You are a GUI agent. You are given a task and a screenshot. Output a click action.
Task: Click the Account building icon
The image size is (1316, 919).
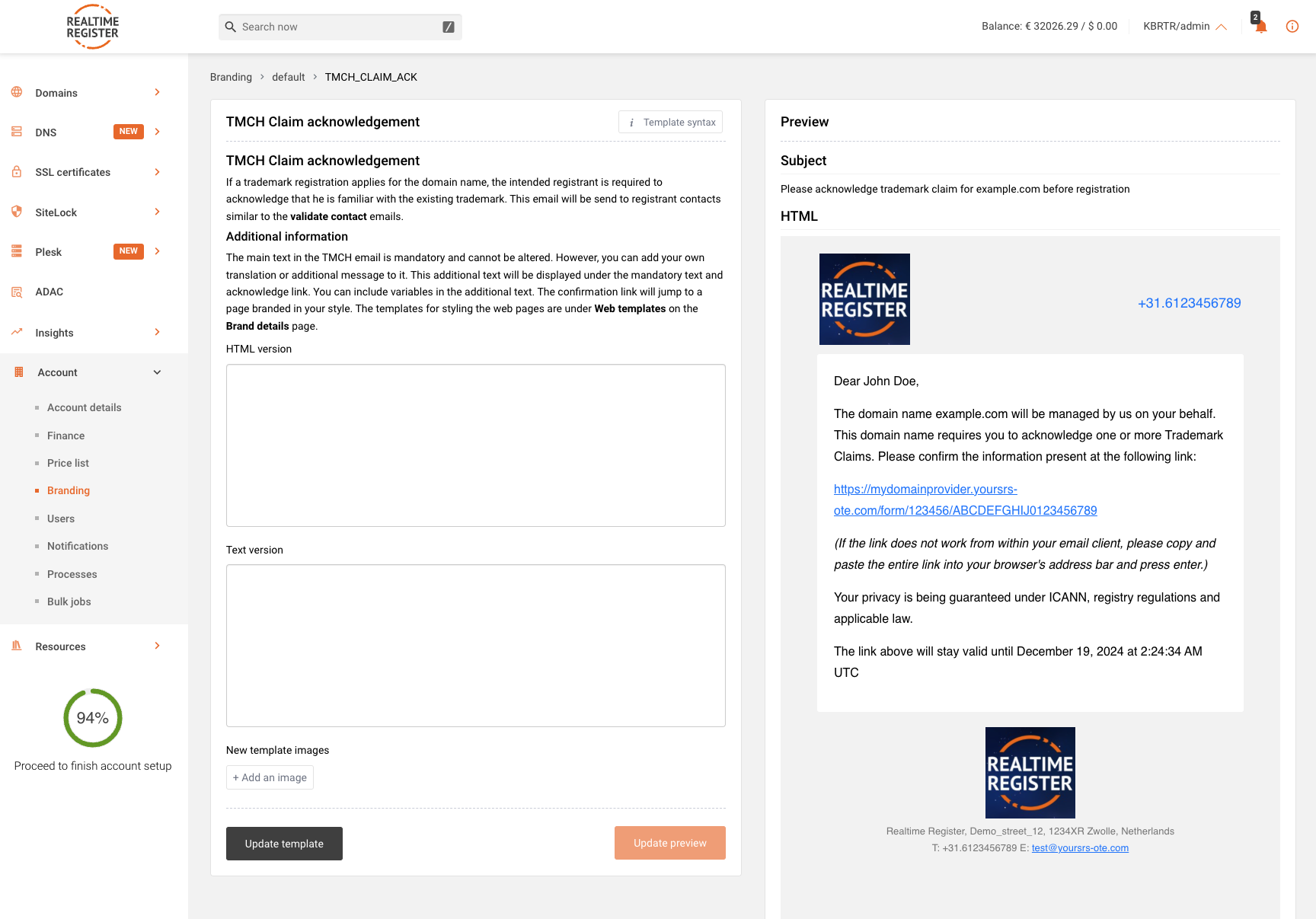pos(19,372)
